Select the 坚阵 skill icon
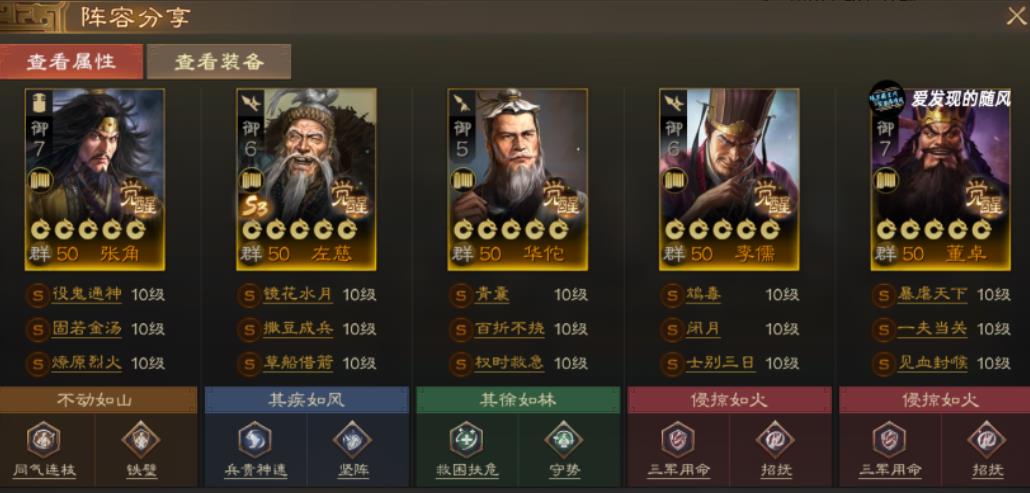This screenshot has height=493, width=1030. click(352, 439)
